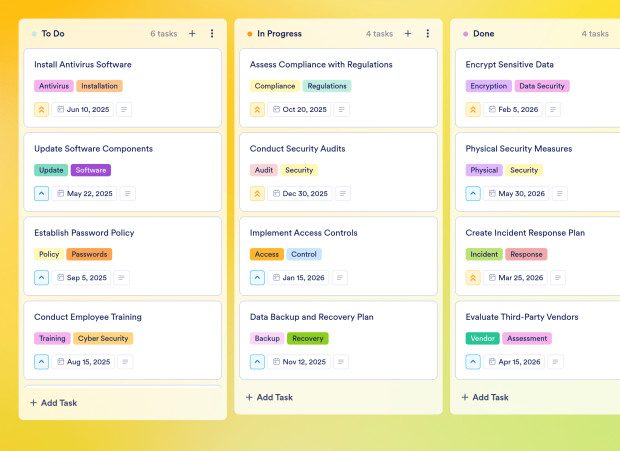Image resolution: width=620 pixels, height=451 pixels.
Task: Click the plus icon in In Progress header
Action: 408,34
